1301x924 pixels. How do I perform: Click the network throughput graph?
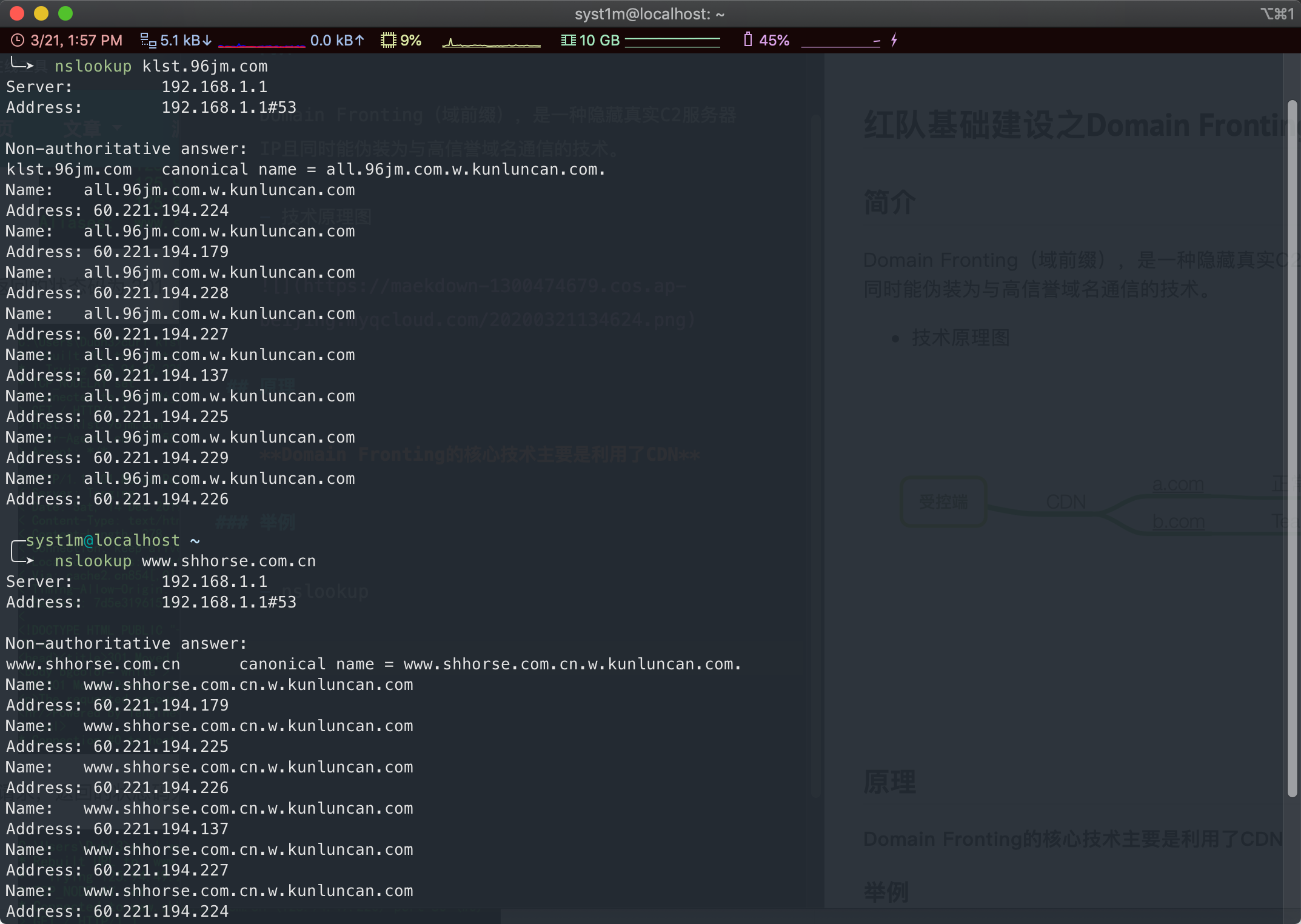(x=261, y=44)
